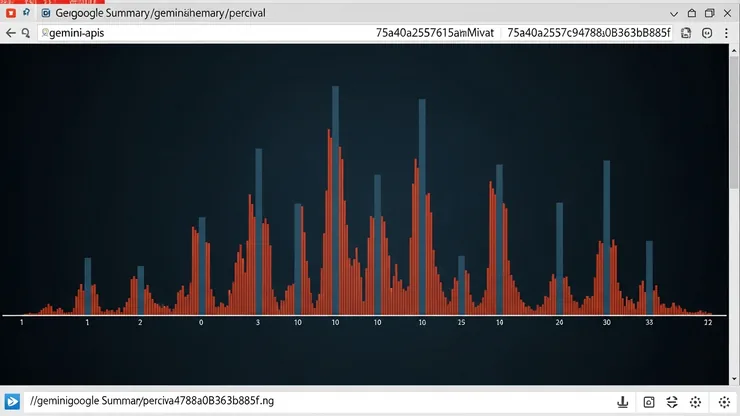Image resolution: width=740 pixels, height=416 pixels.
Task: Click the search magnifier icon
Action: click(25, 33)
